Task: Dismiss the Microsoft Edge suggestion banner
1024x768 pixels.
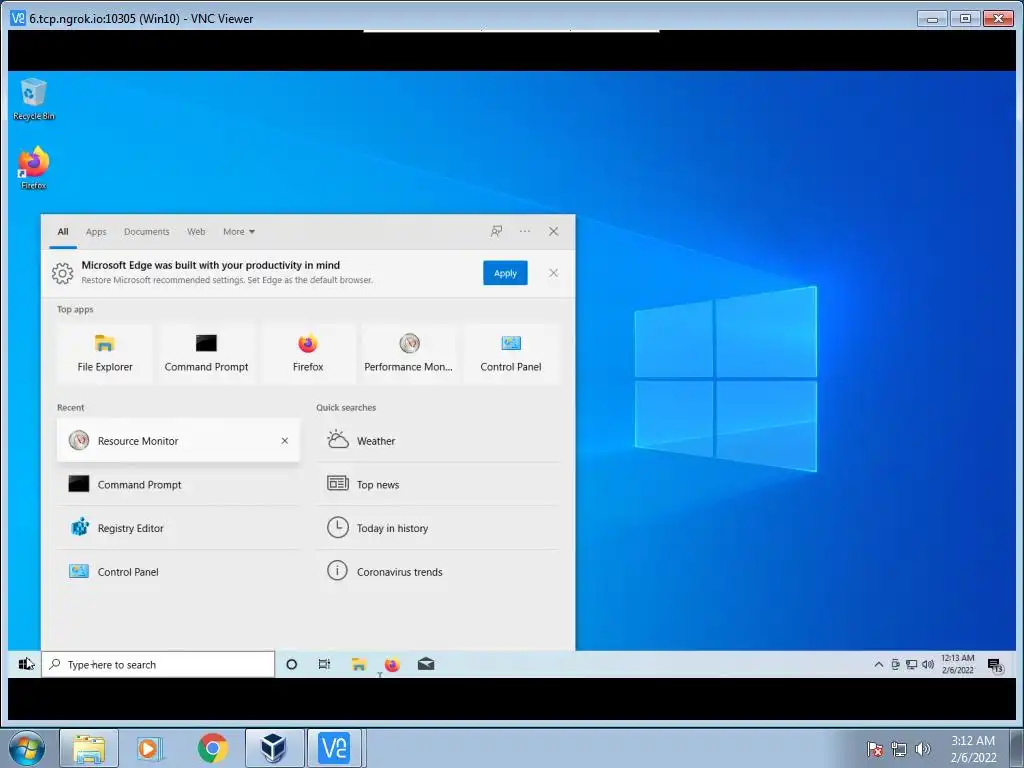Action: coord(553,273)
